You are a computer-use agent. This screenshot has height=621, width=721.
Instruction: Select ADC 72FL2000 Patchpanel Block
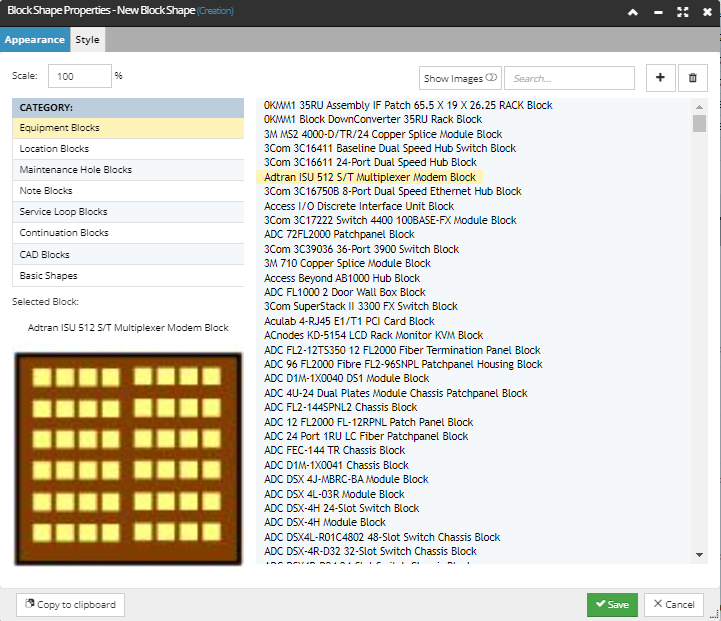tap(339, 234)
